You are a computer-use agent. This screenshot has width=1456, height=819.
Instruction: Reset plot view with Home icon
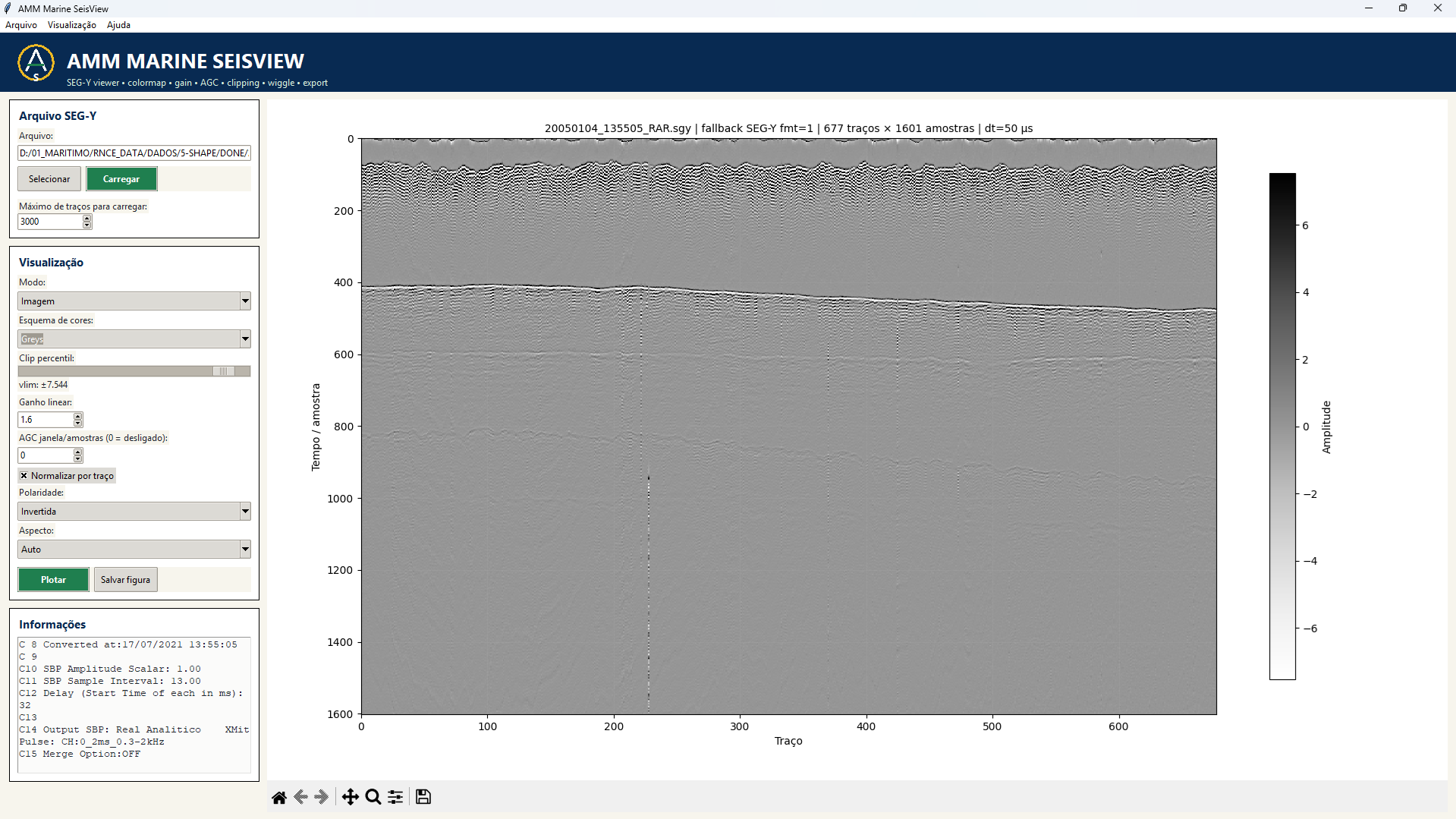(x=279, y=797)
